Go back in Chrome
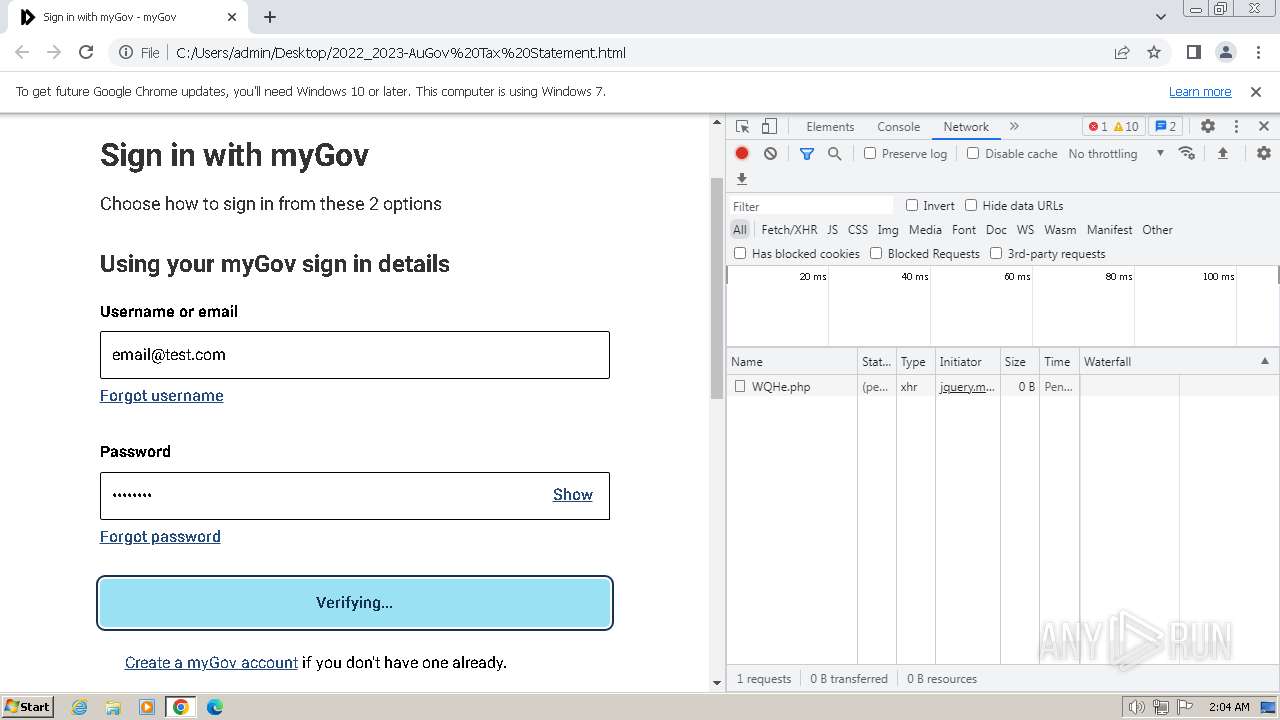This screenshot has width=1280, height=720. click(x=22, y=52)
